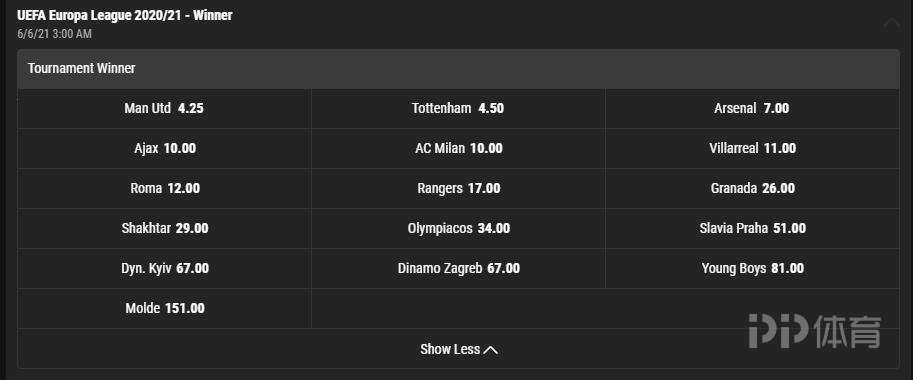Choose Ajax at 10.00 odds
The height and width of the screenshot is (380, 913).
pyautogui.click(x=164, y=148)
